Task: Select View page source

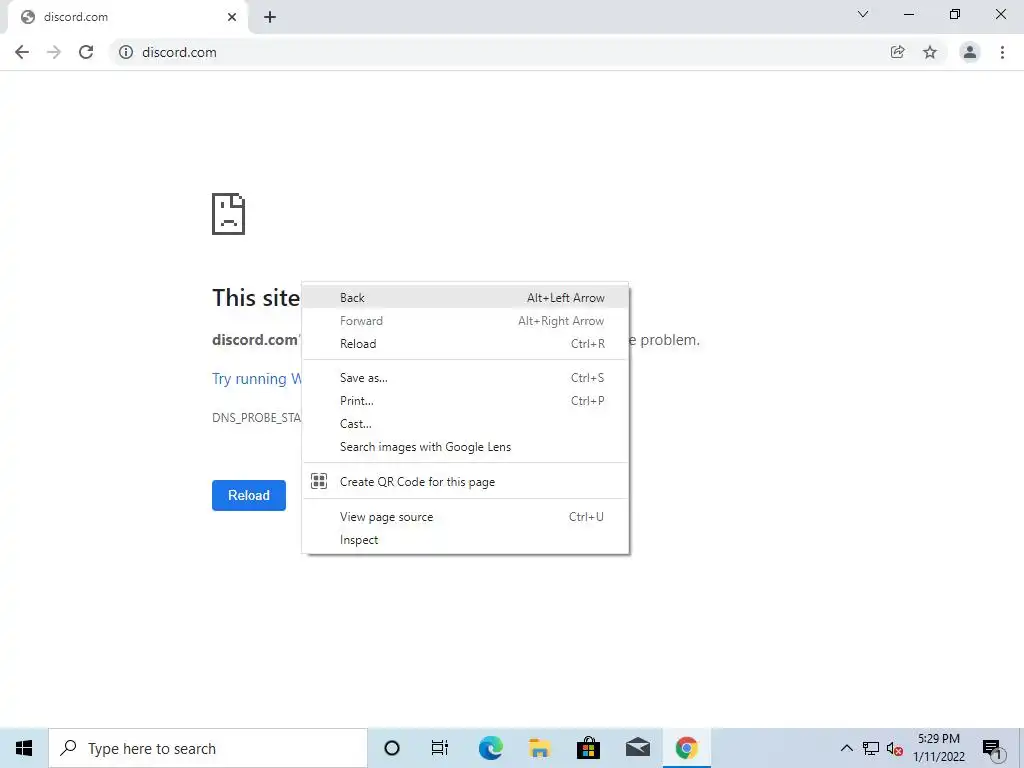Action: tap(465, 517)
